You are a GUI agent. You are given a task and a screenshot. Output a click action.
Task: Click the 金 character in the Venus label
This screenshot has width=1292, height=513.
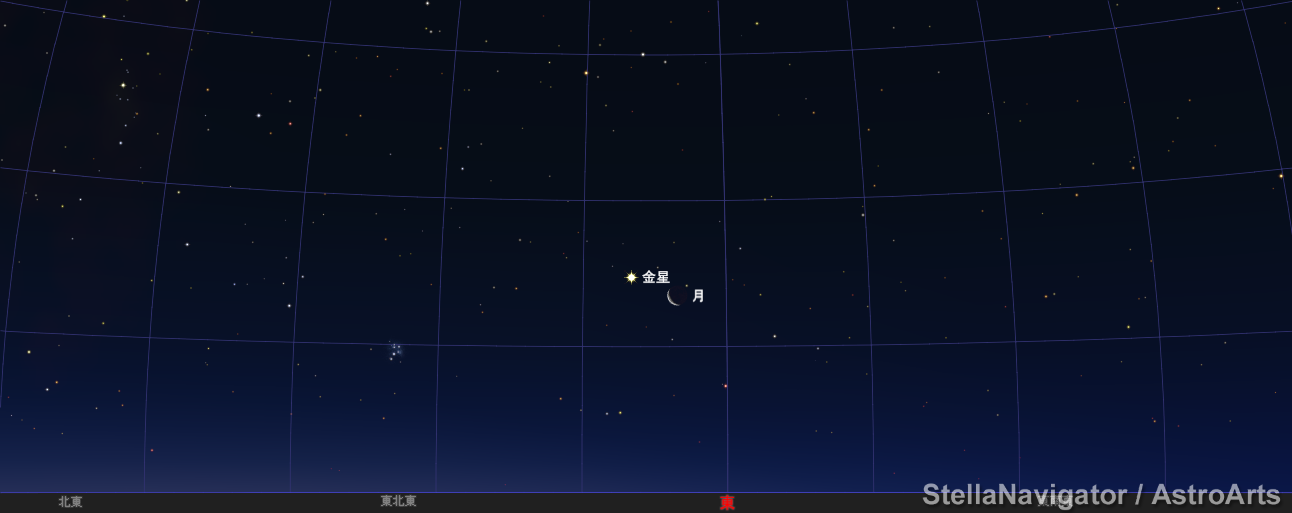coord(649,277)
